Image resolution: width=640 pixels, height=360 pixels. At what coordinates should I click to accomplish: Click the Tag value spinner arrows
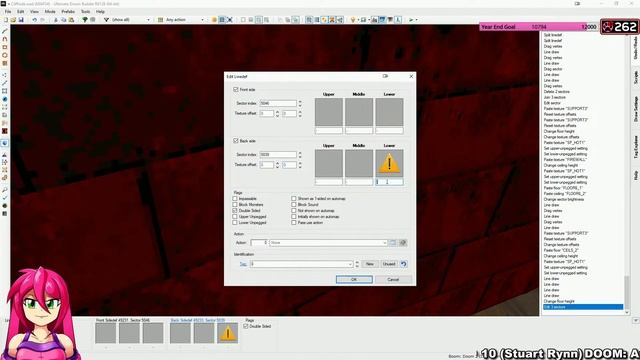[357, 264]
